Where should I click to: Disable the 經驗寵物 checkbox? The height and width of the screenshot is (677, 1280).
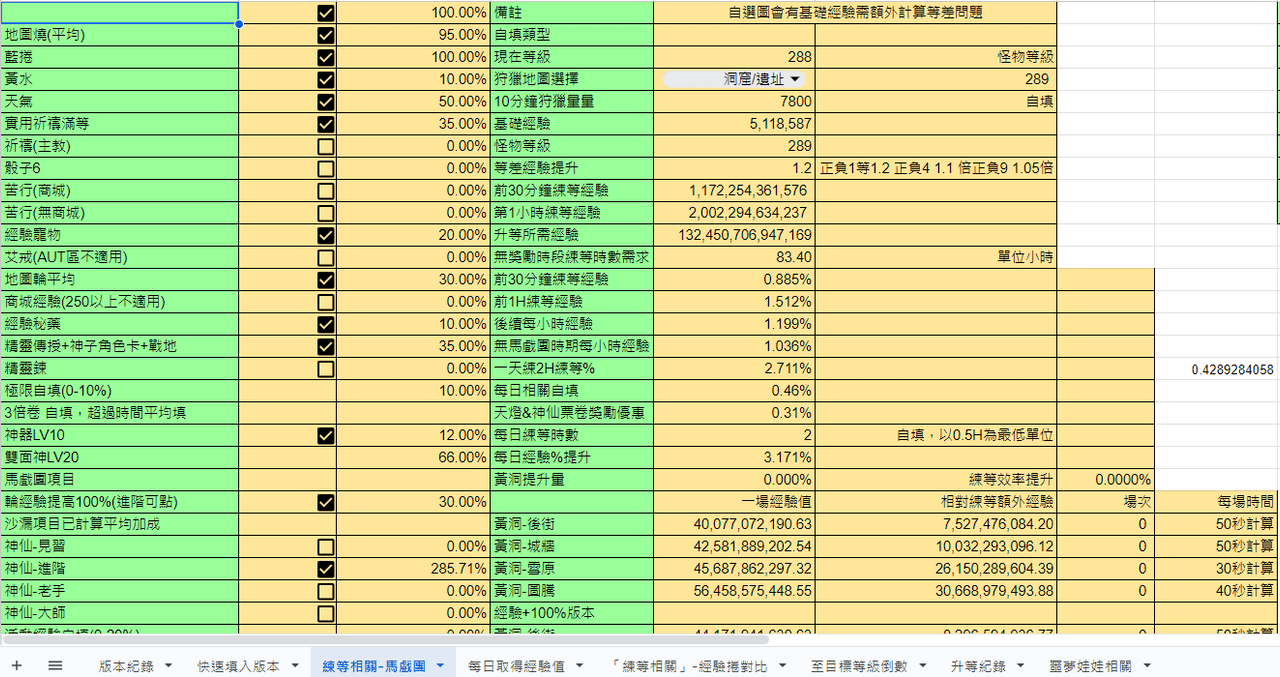(325, 235)
